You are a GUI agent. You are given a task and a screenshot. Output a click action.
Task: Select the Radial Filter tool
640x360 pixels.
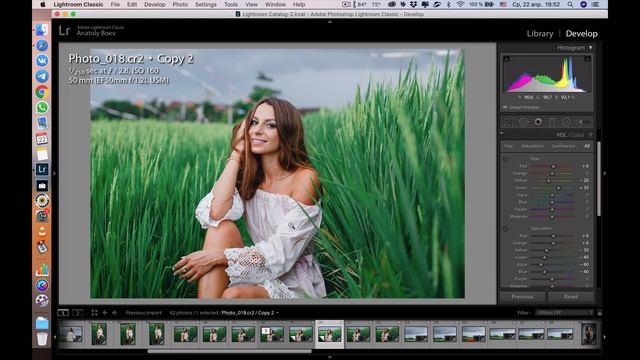(566, 122)
